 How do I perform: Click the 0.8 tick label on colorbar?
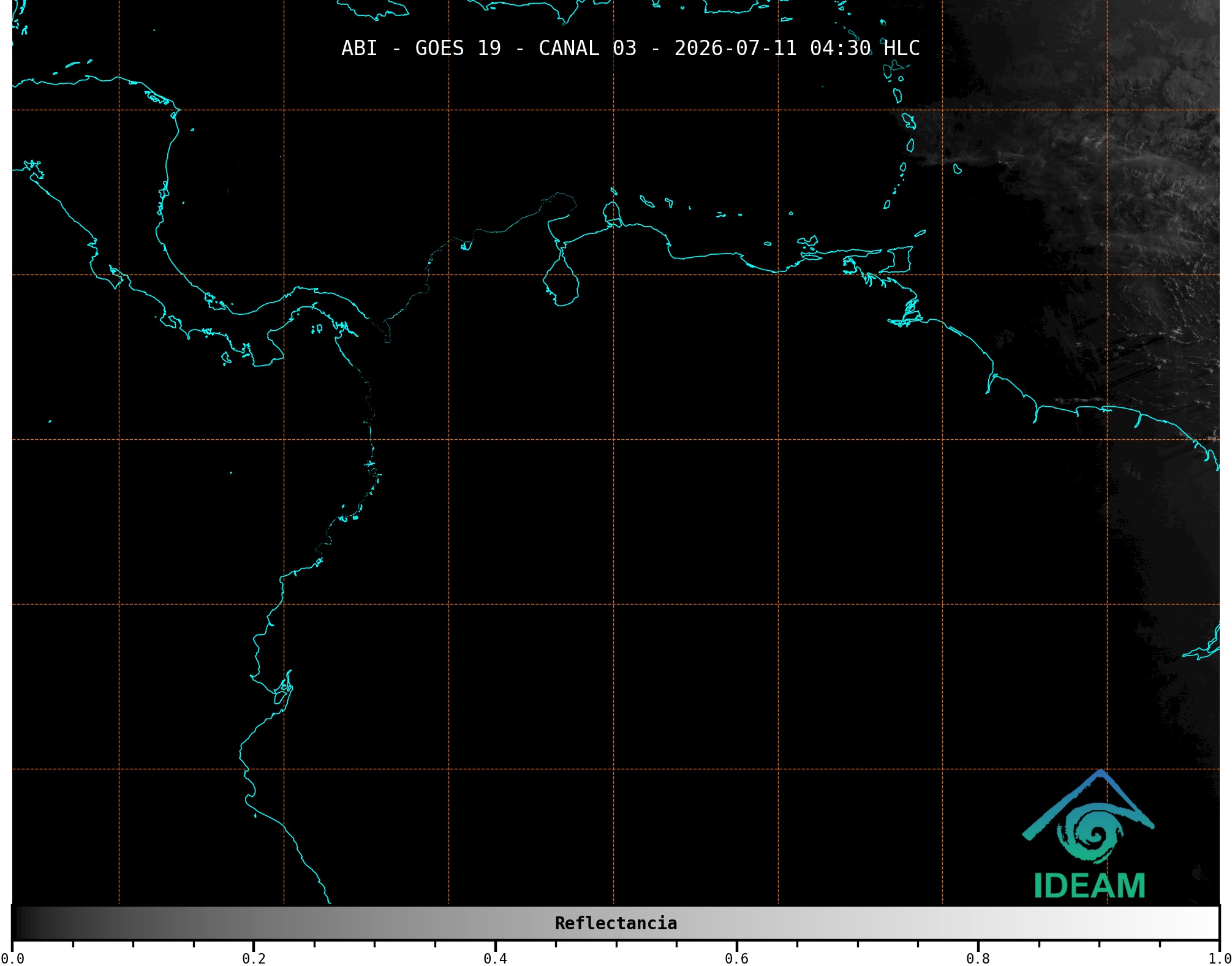978,959
